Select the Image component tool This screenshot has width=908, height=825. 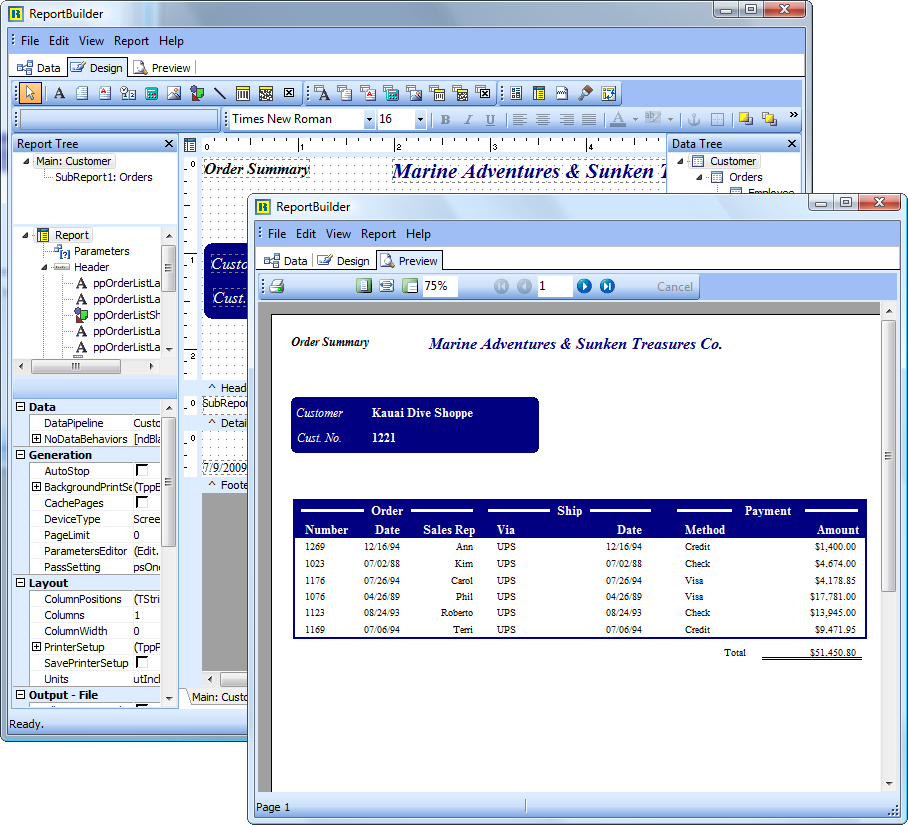click(x=174, y=93)
